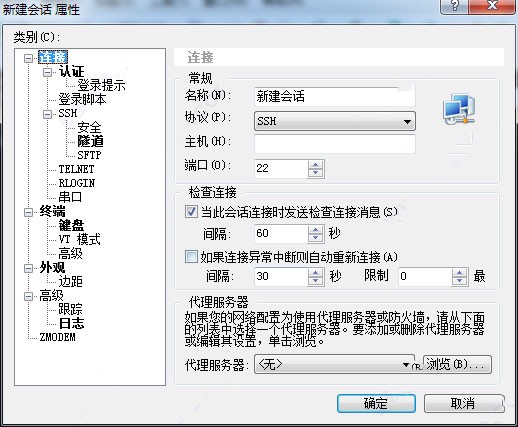
Task: Click the help question mark button
Action: click(x=455, y=6)
